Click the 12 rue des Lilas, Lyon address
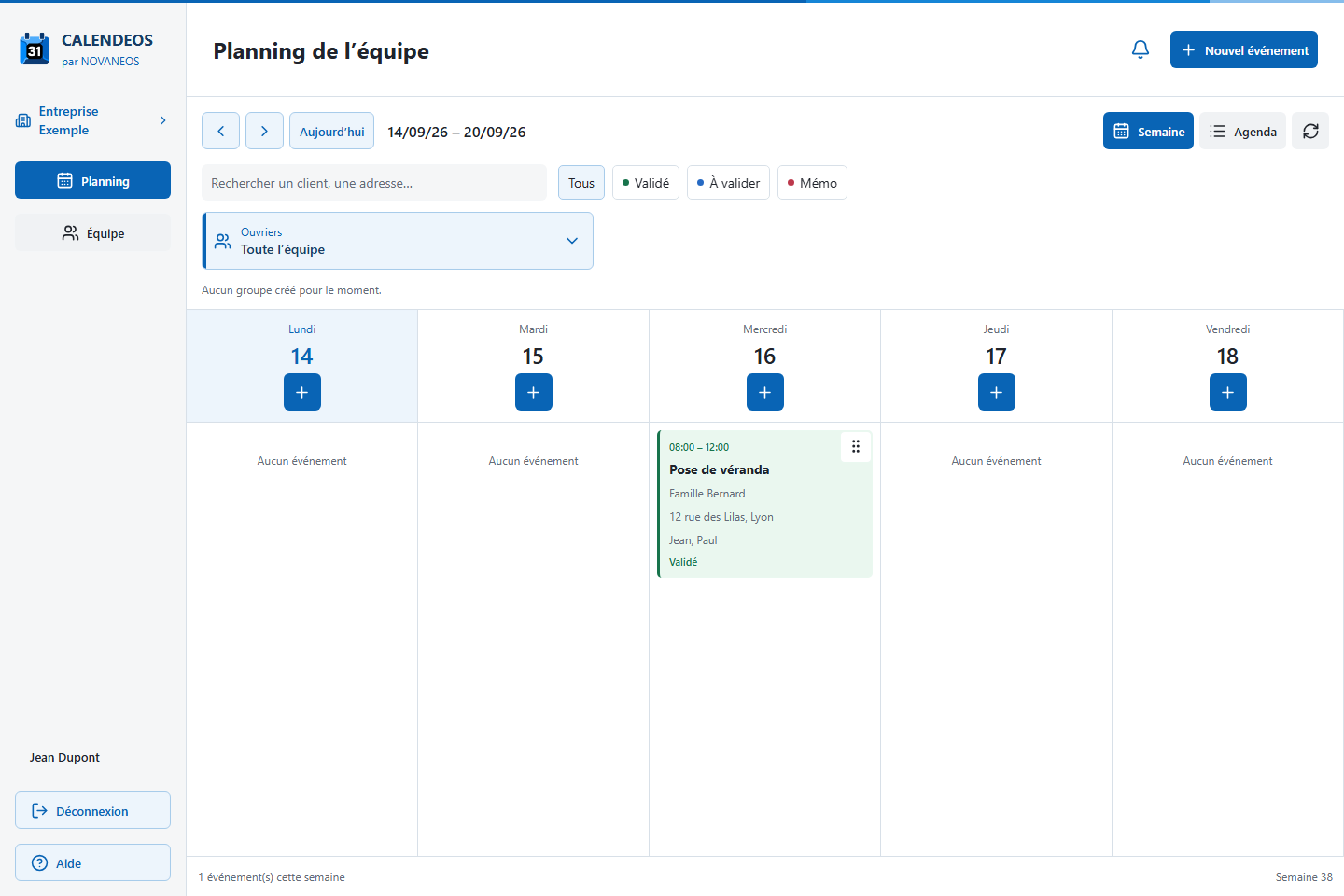 point(721,517)
